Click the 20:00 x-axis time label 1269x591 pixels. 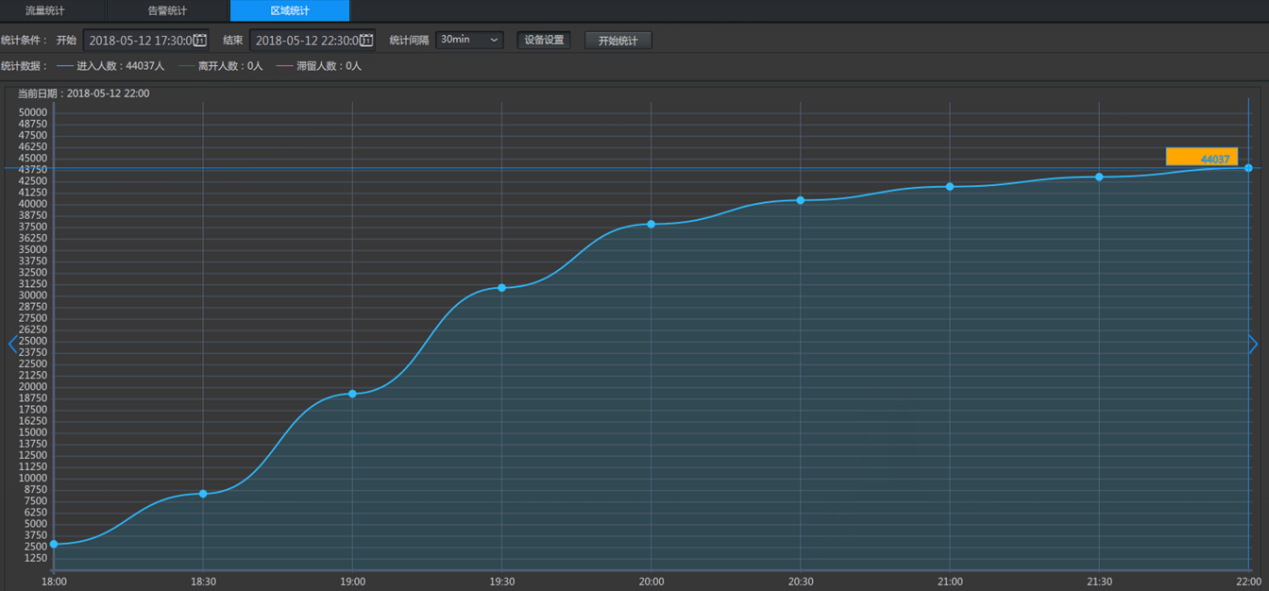[651, 581]
